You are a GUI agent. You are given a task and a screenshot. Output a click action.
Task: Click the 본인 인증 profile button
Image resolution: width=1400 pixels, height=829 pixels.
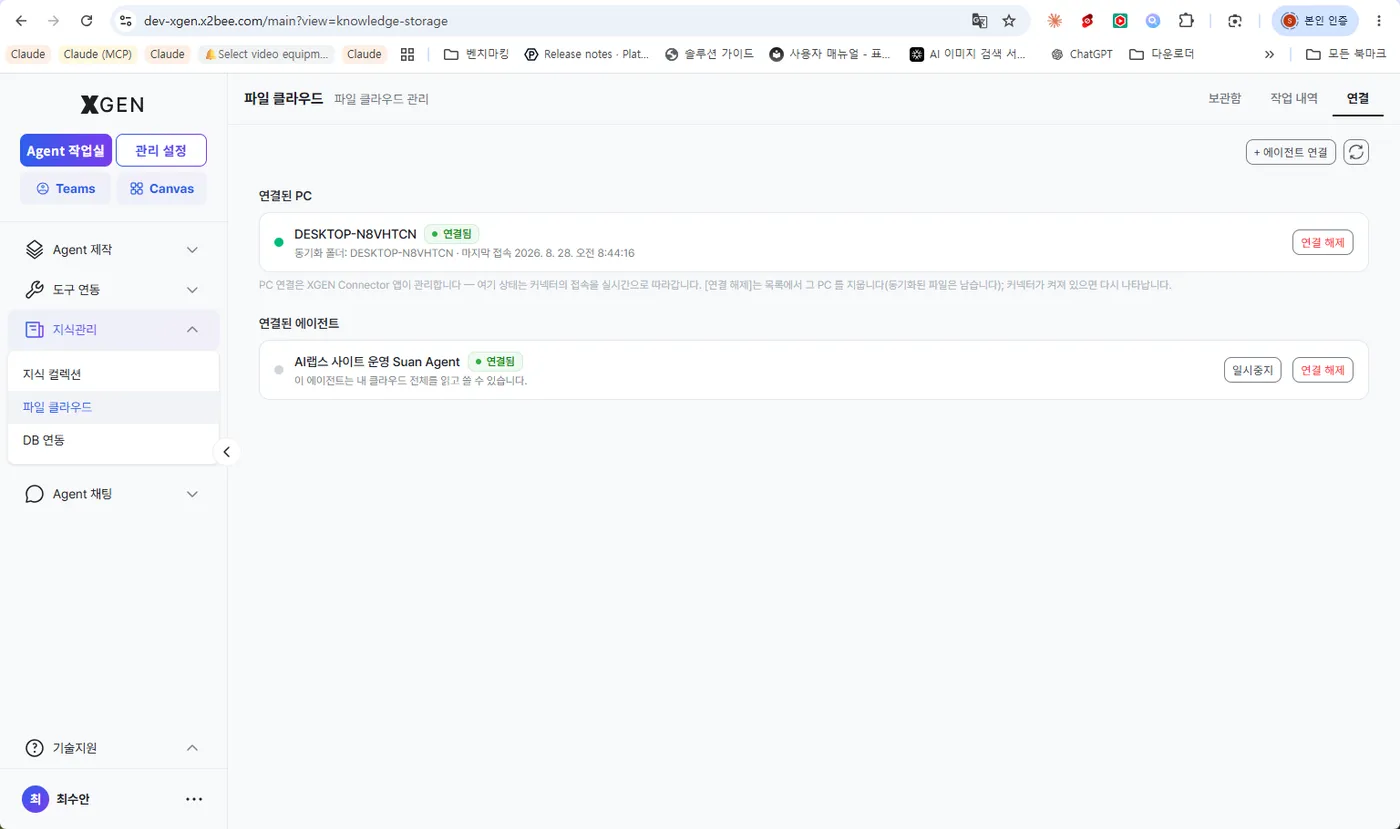click(1315, 20)
